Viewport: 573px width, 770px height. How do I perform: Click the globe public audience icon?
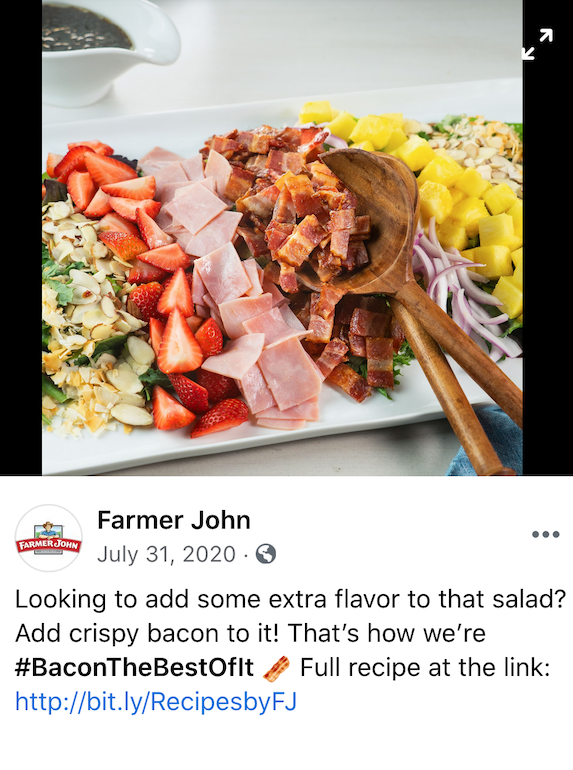point(266,554)
